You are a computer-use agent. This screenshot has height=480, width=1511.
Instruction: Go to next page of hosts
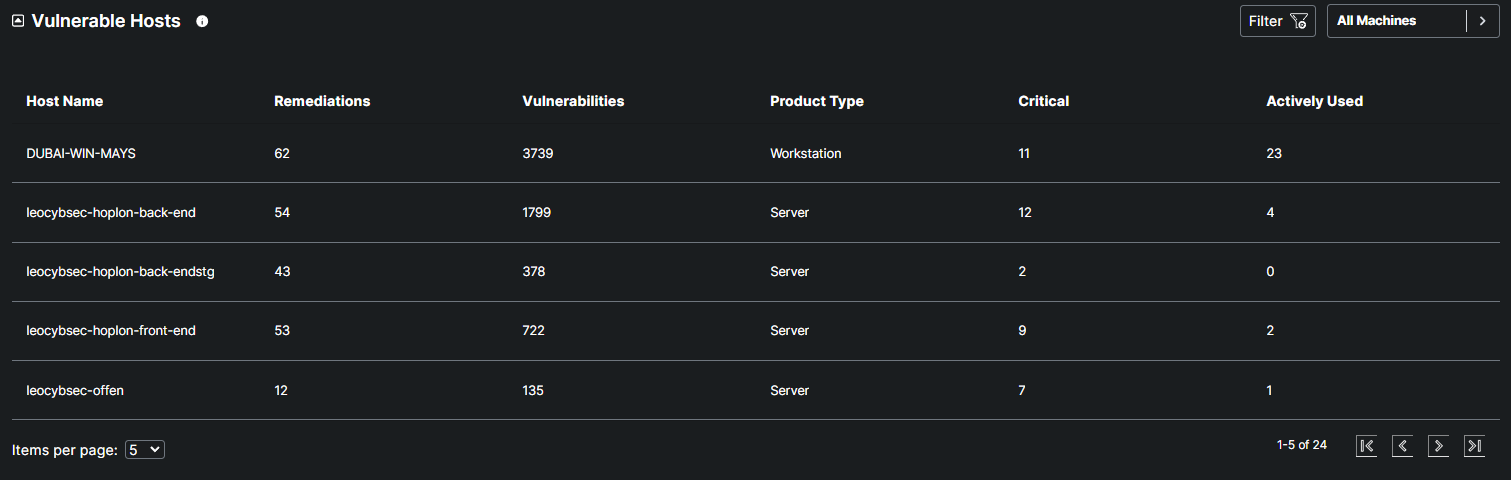coord(1439,446)
